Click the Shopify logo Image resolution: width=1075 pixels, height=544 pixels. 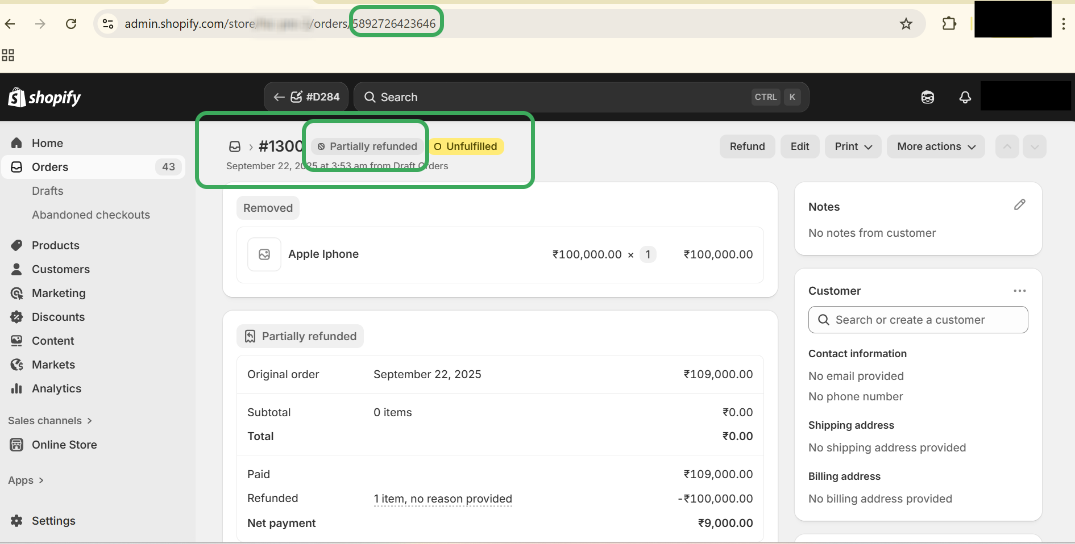pyautogui.click(x=45, y=97)
